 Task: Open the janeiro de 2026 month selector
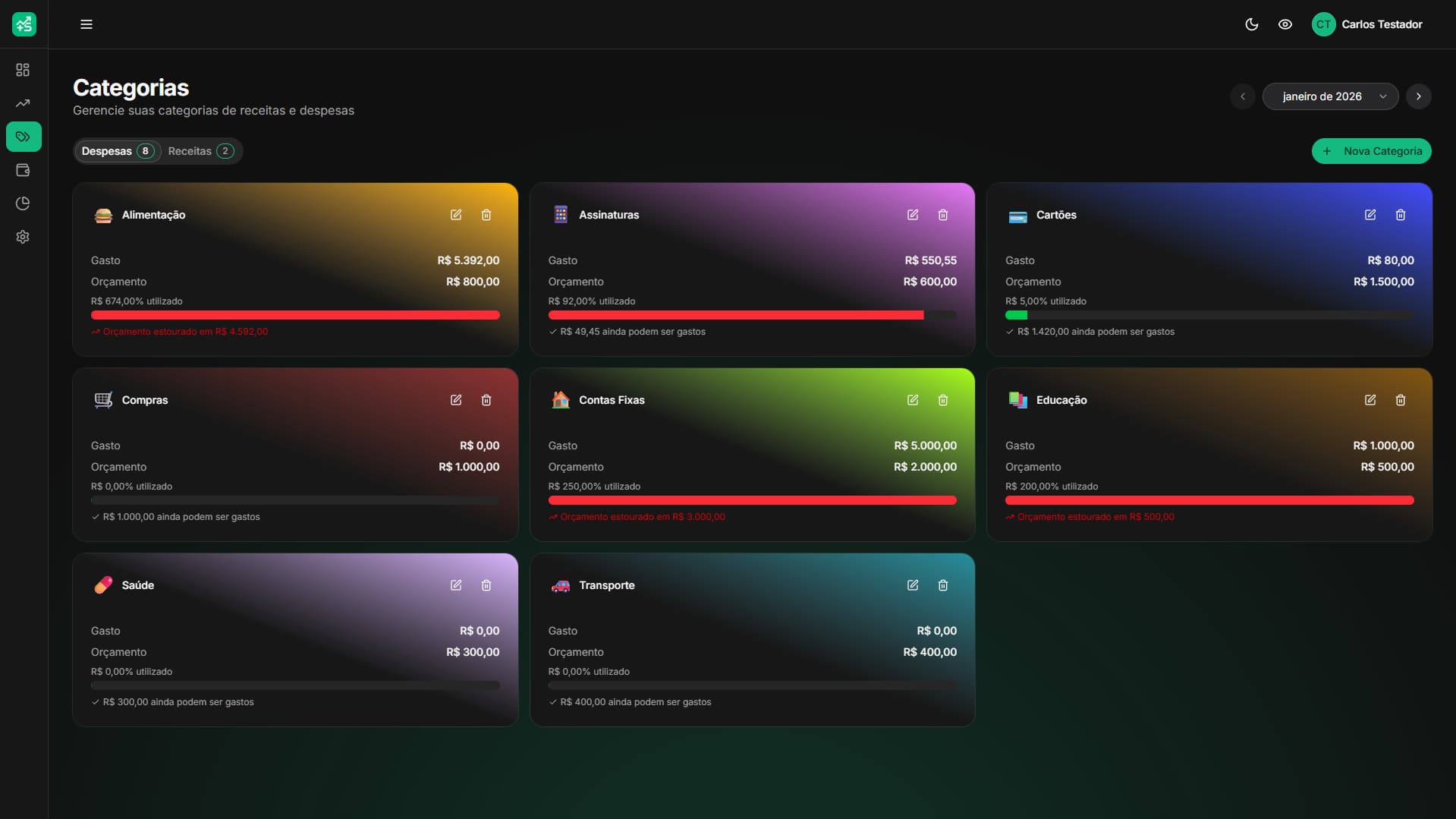pos(1330,96)
